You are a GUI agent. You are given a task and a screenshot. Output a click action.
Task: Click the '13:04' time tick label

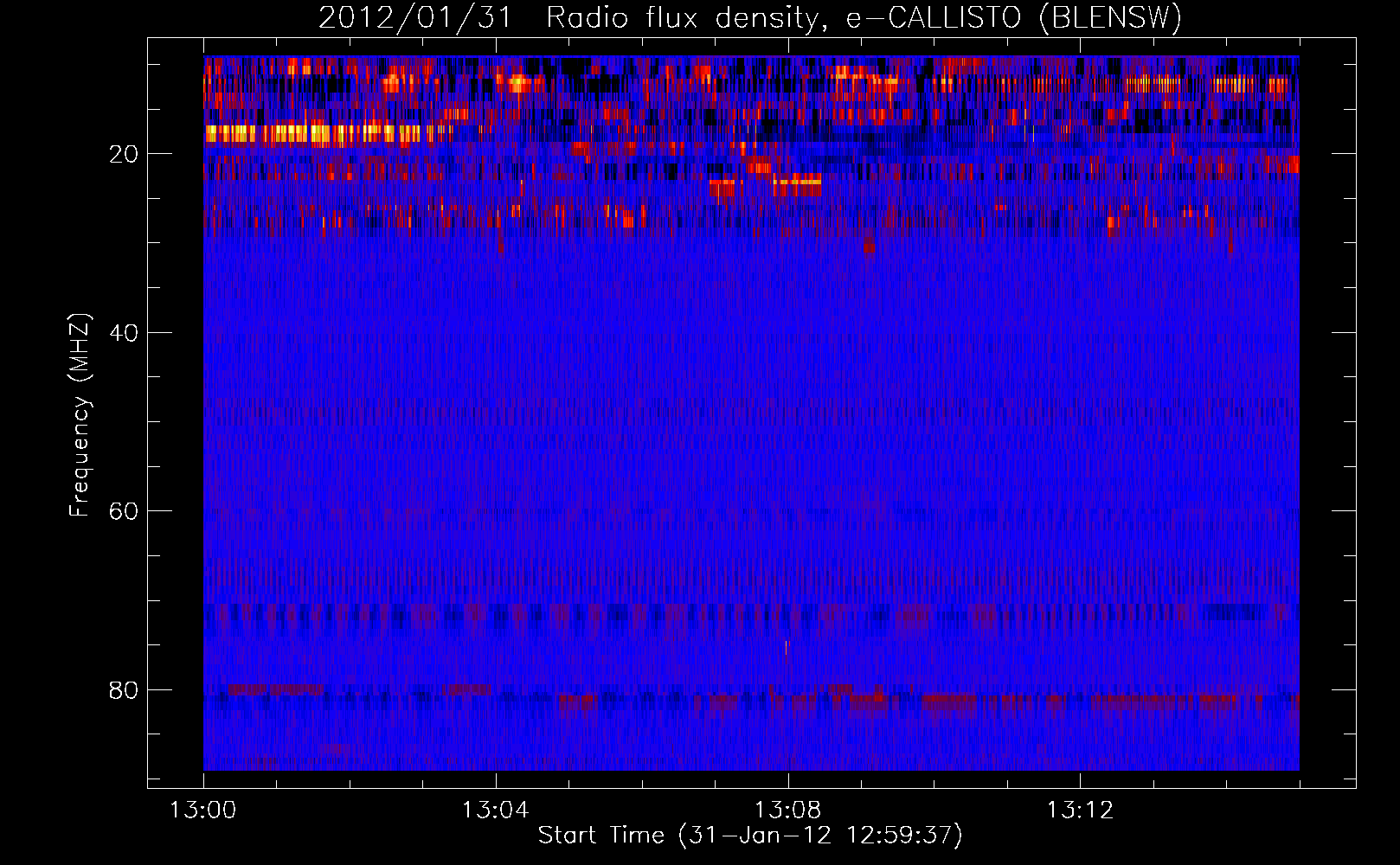coord(495,811)
